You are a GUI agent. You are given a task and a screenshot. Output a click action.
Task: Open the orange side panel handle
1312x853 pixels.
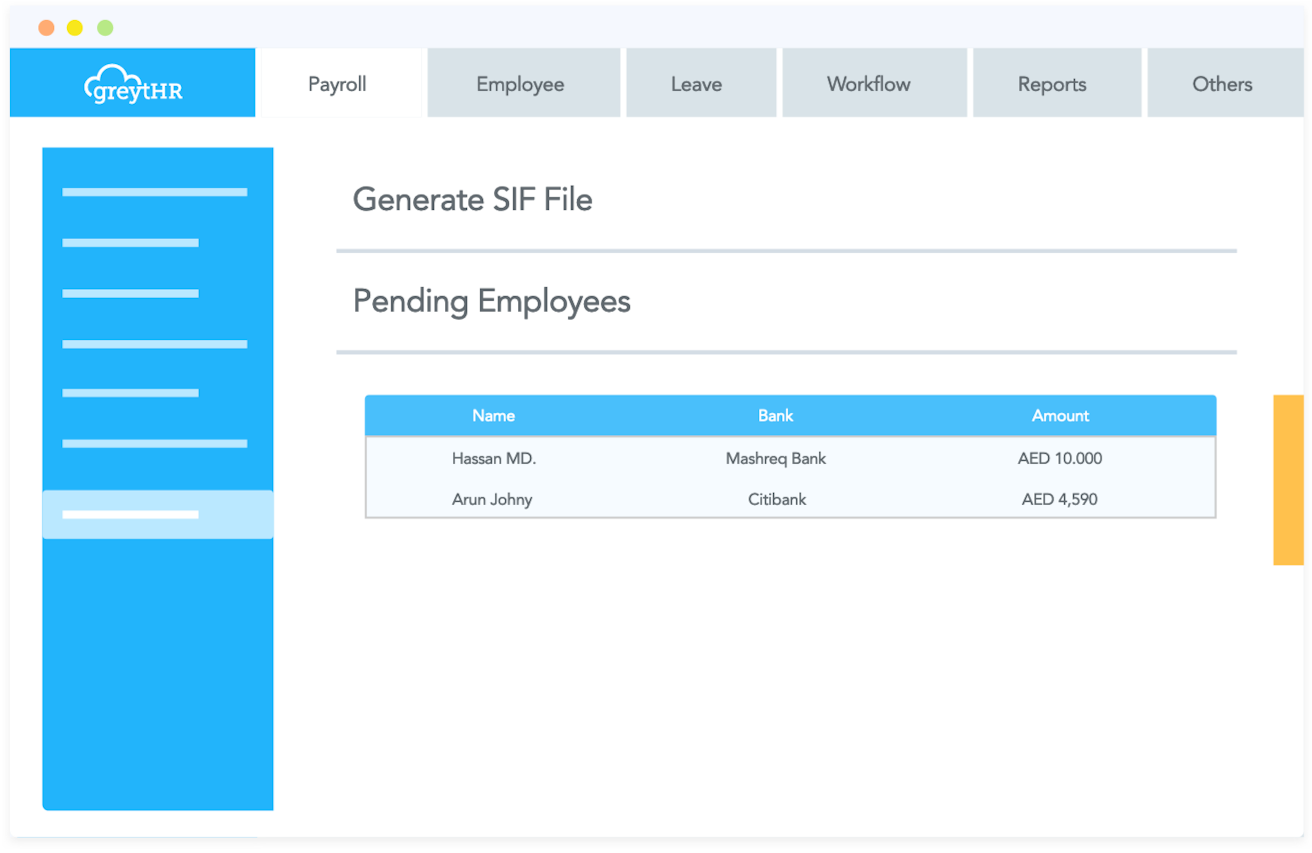click(x=1287, y=480)
